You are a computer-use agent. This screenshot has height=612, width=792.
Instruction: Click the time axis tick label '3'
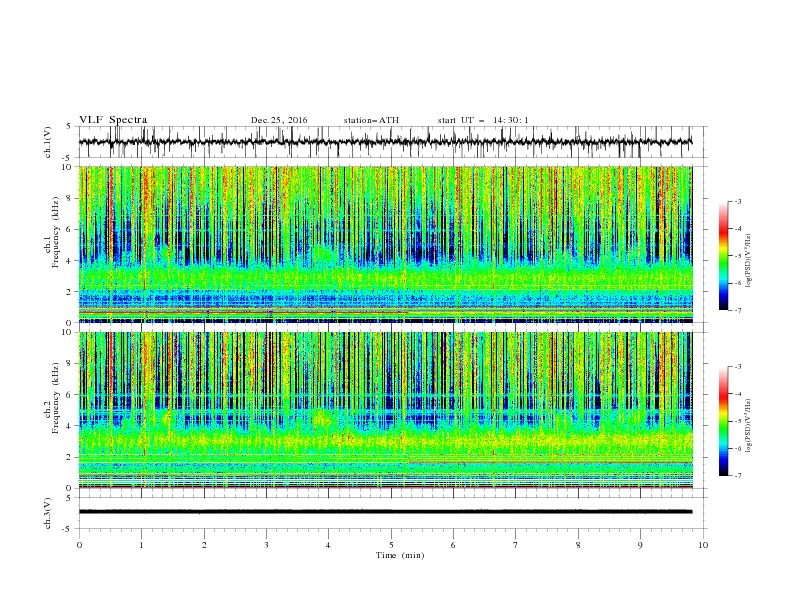(x=266, y=545)
